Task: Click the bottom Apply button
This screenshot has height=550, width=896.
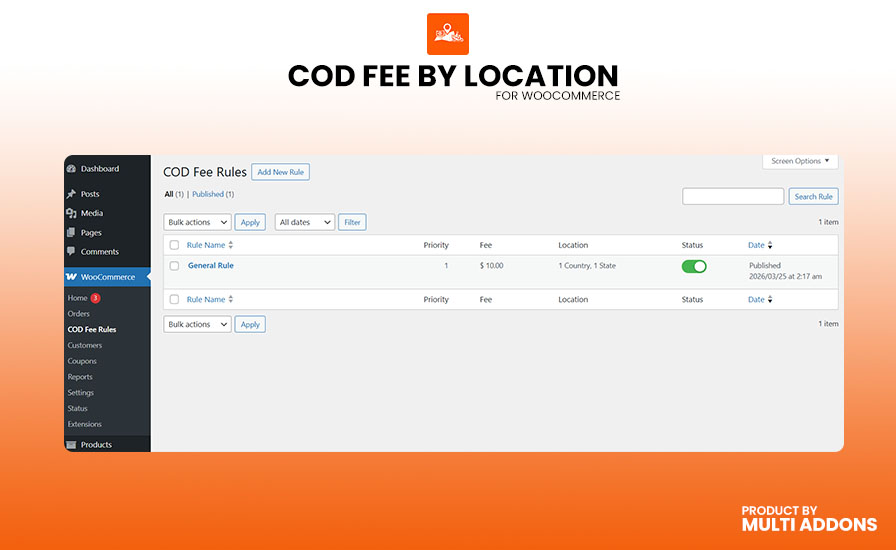Action: click(x=250, y=324)
